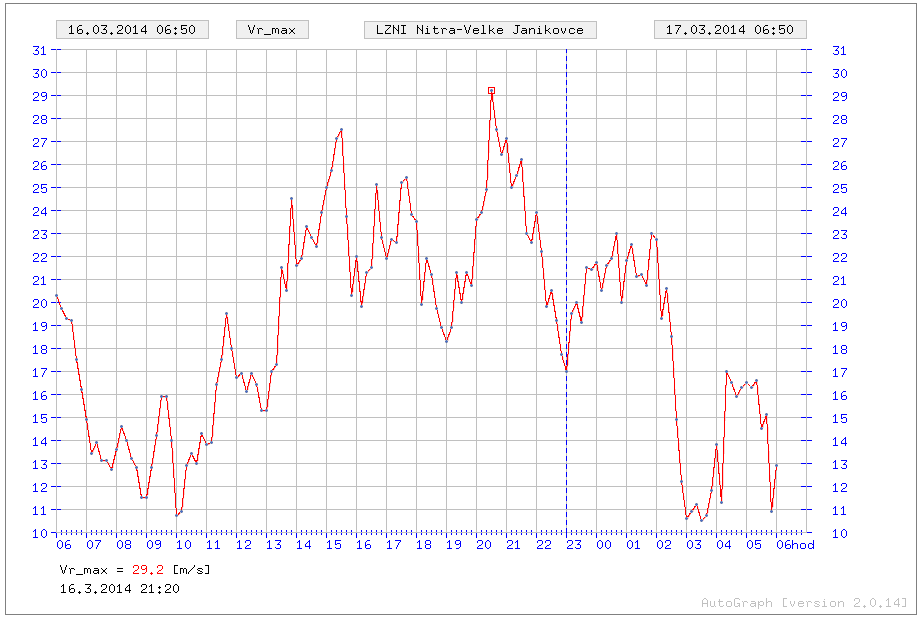Click value 31 on the left vertical axis
Viewport: 920px width, 618px height.
(x=40, y=50)
